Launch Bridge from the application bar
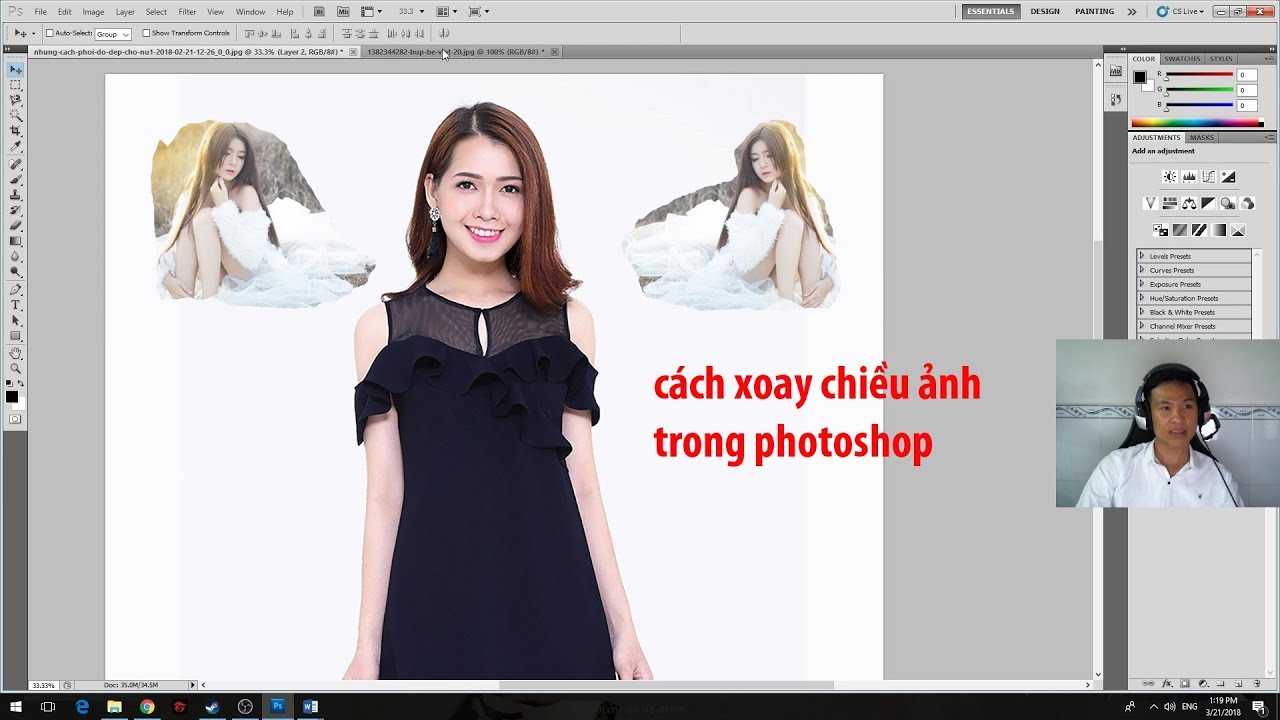 (318, 12)
